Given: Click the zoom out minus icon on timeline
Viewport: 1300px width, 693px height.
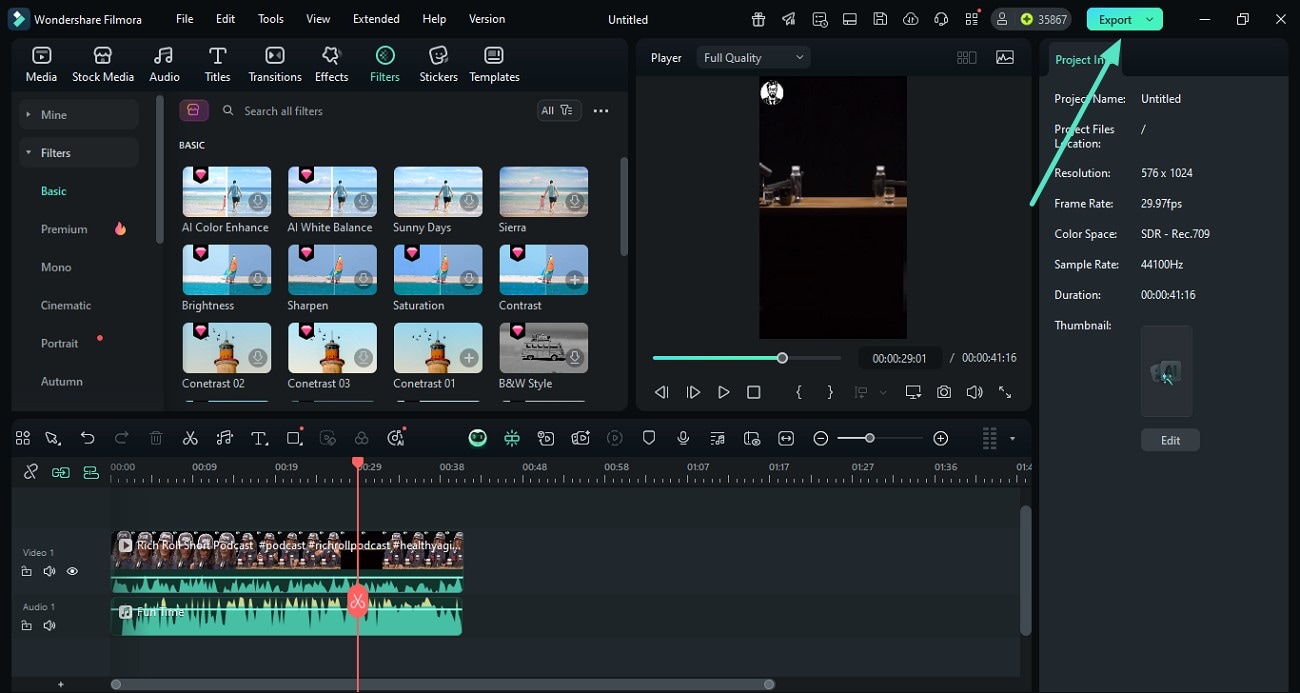Looking at the screenshot, I should (820, 438).
